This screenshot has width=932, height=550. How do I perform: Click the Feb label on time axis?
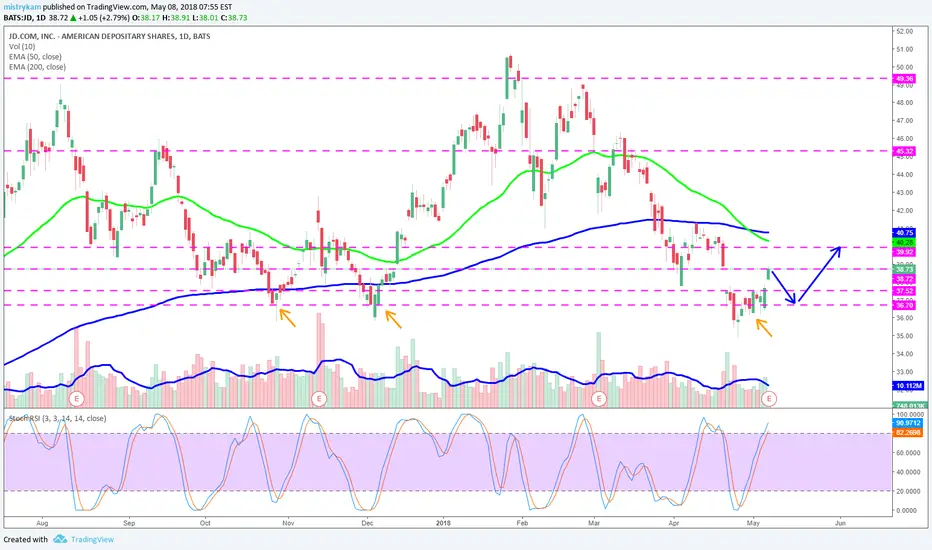pos(522,523)
